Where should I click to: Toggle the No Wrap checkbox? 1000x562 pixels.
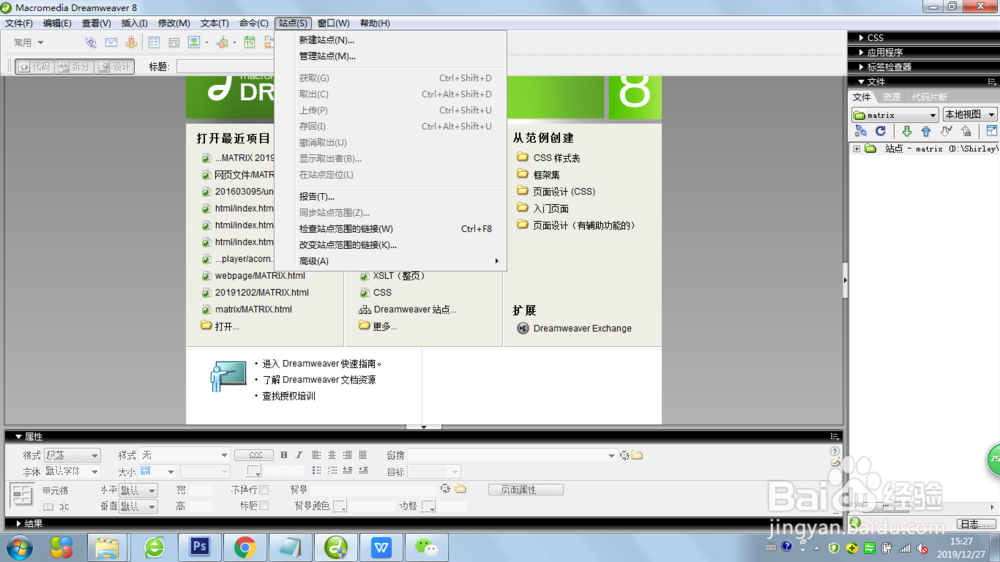click(x=264, y=490)
